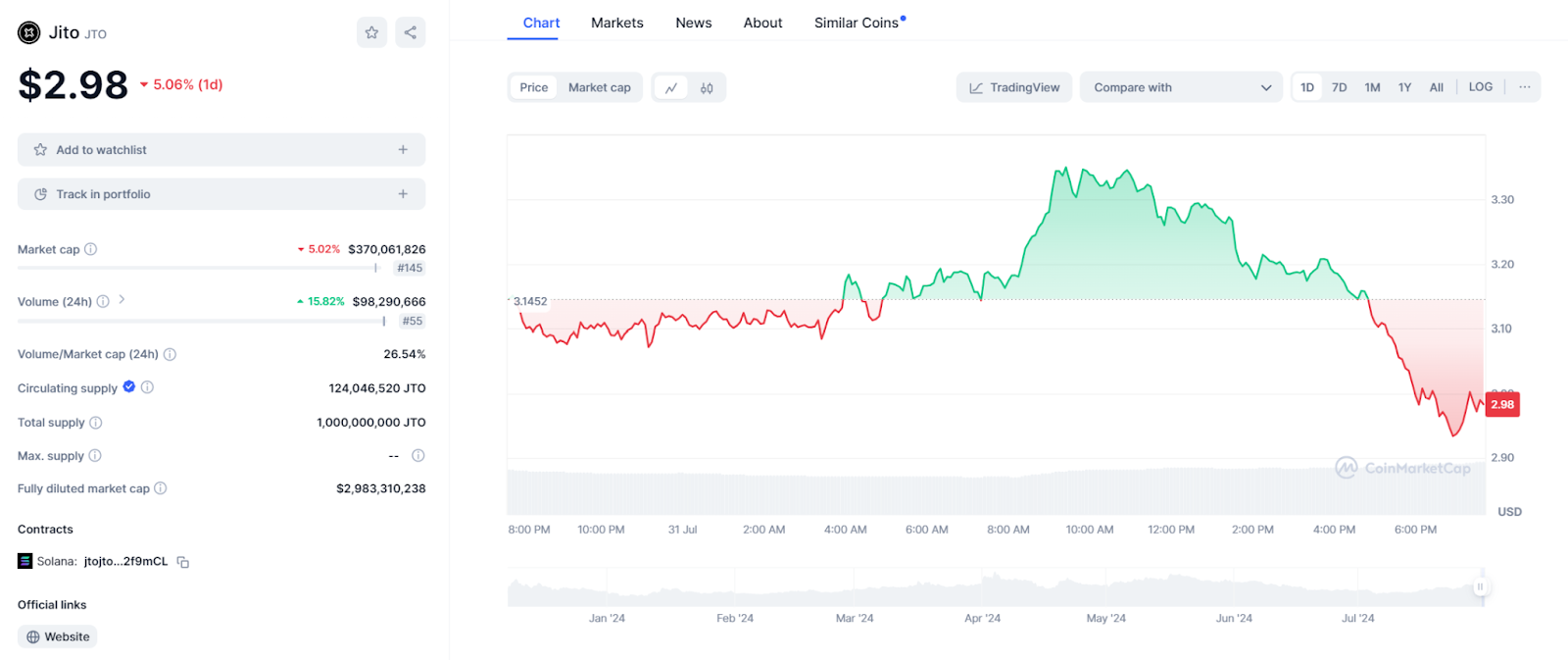The image size is (1568, 660).
Task: Set chart range to 7D
Action: coord(1340,87)
